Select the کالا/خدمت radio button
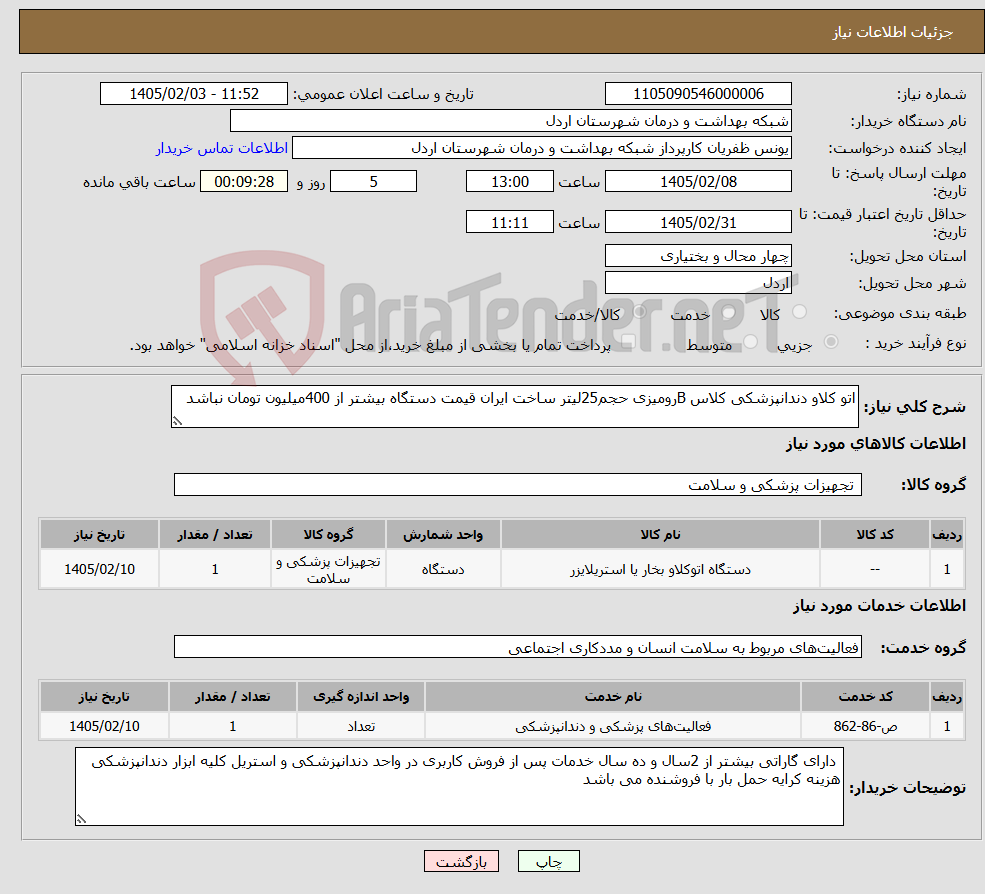This screenshot has height=894, width=985. (x=639, y=312)
